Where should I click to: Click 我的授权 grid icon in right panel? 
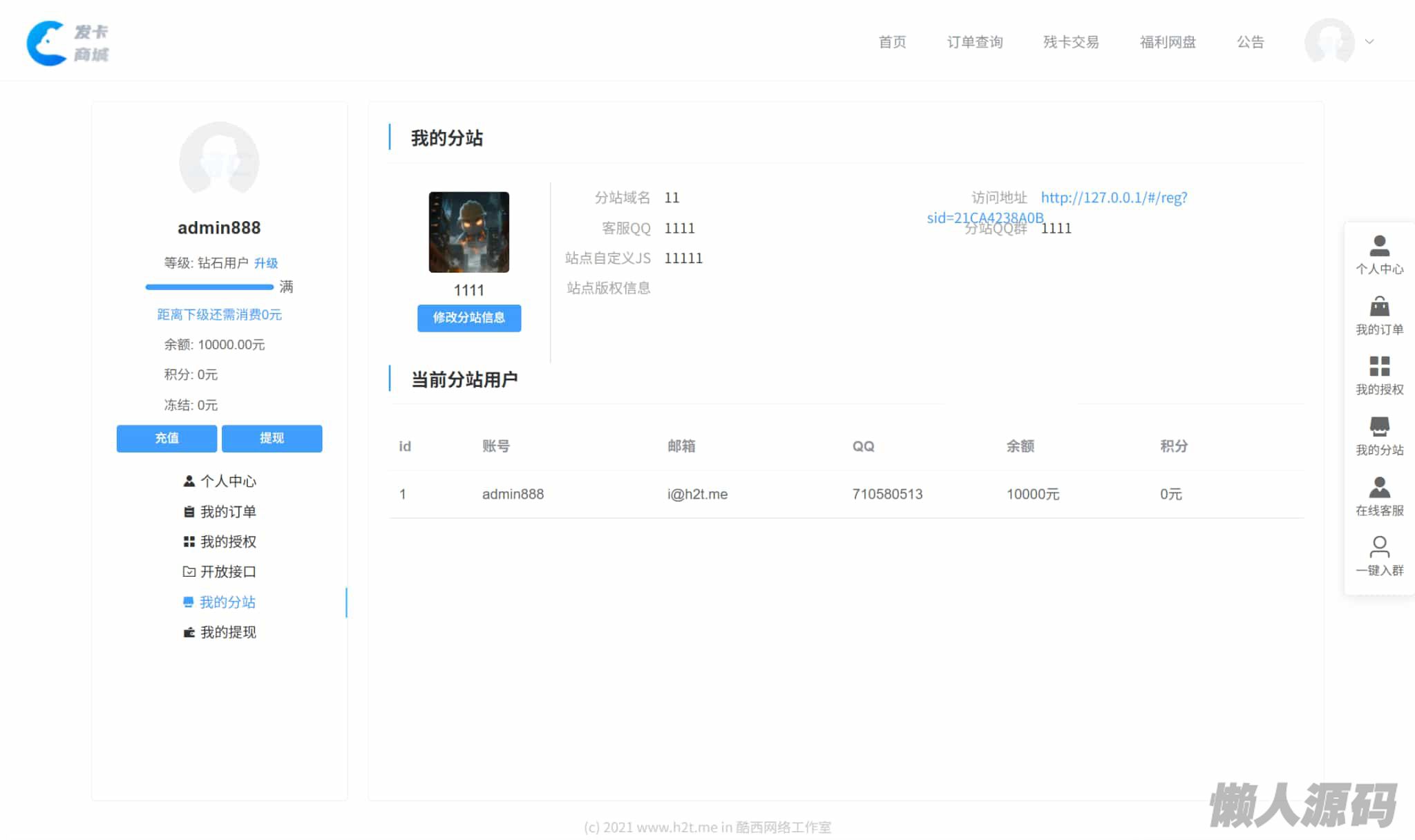point(1379,366)
